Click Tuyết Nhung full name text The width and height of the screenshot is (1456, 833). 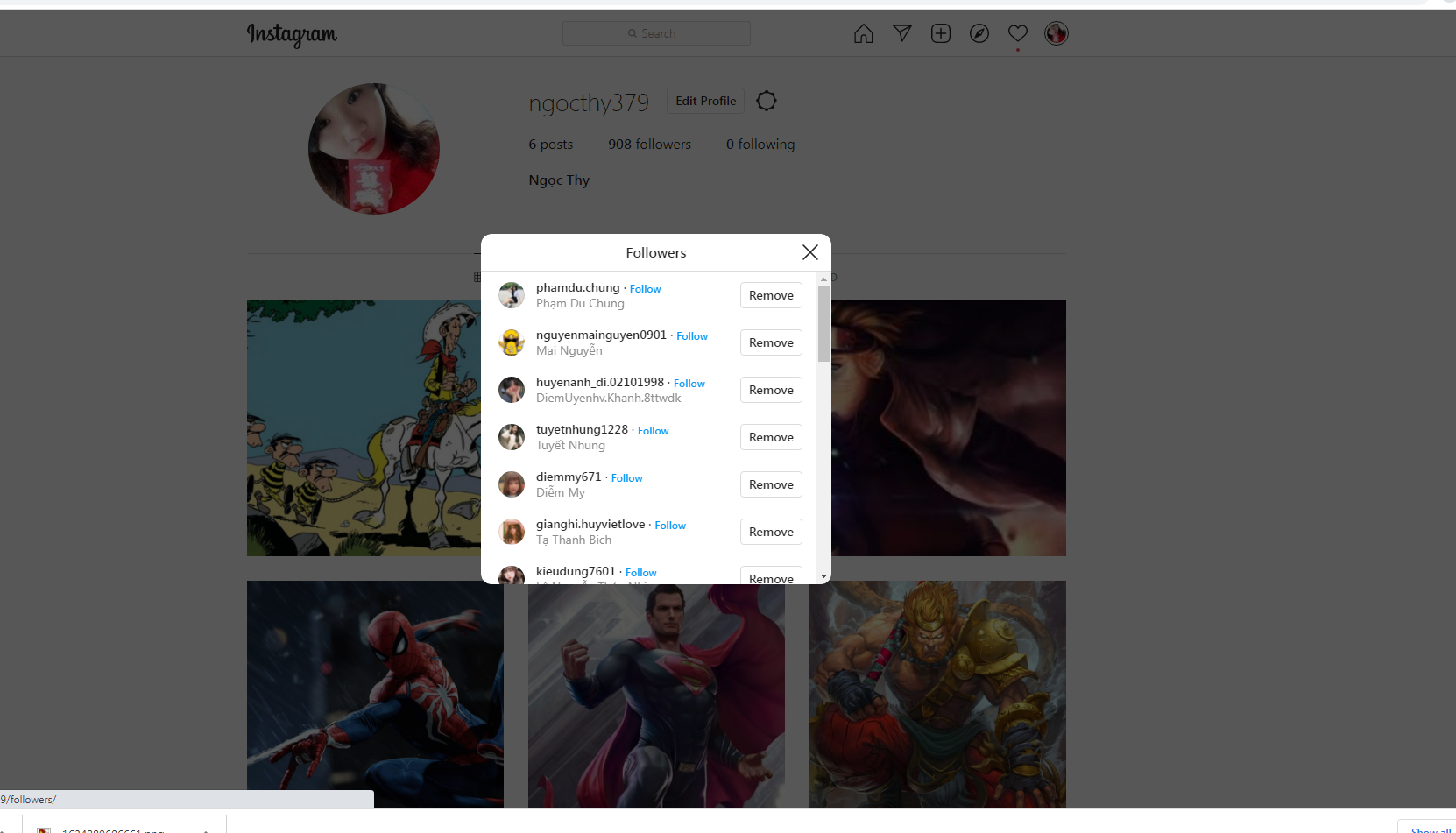(570, 446)
